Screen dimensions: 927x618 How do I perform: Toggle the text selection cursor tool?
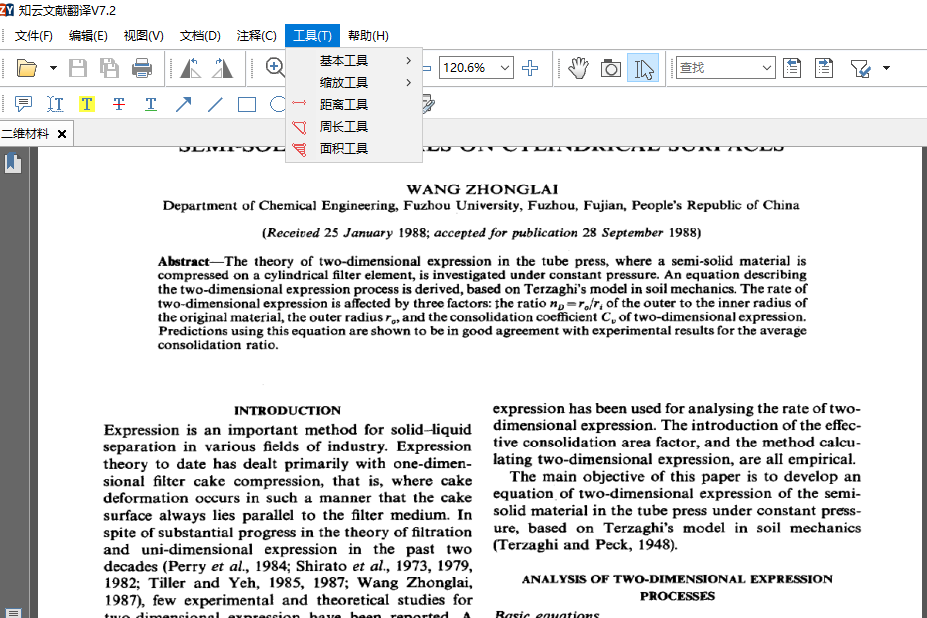643,68
